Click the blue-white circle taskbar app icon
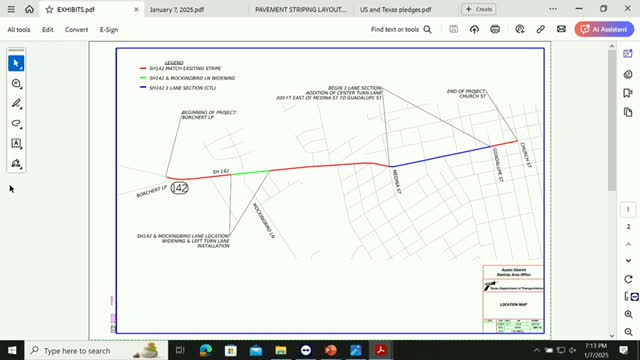Viewport: 640px width, 360px height. point(306,350)
